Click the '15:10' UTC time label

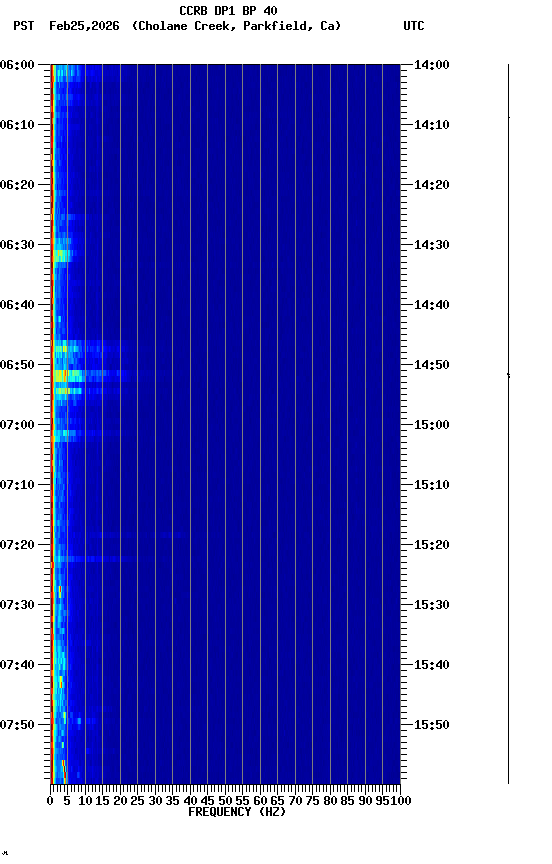pos(432,485)
